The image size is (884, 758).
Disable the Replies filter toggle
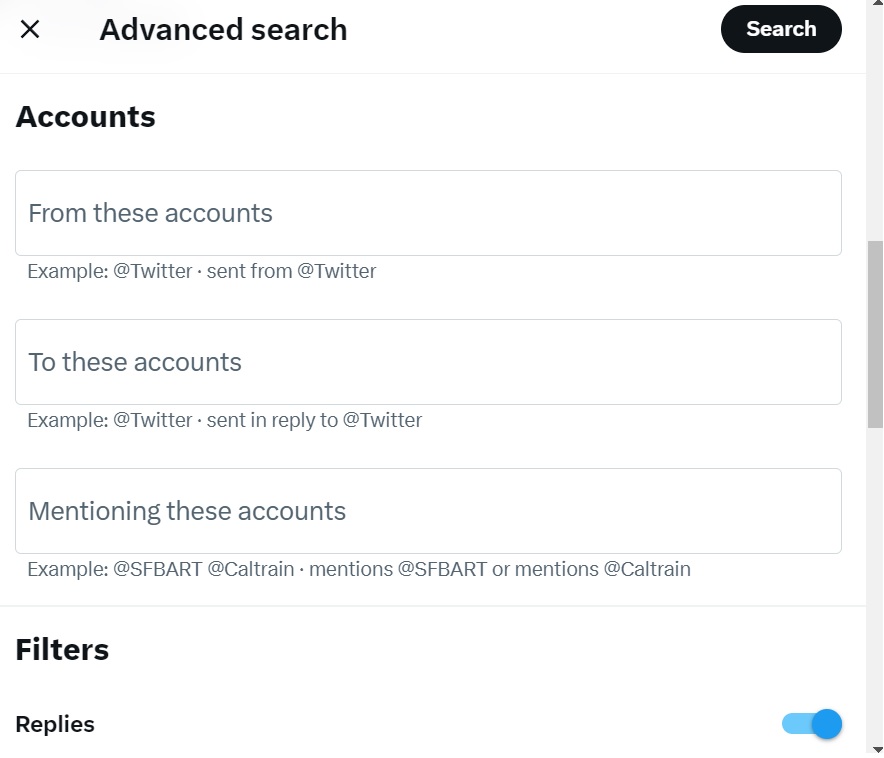812,724
